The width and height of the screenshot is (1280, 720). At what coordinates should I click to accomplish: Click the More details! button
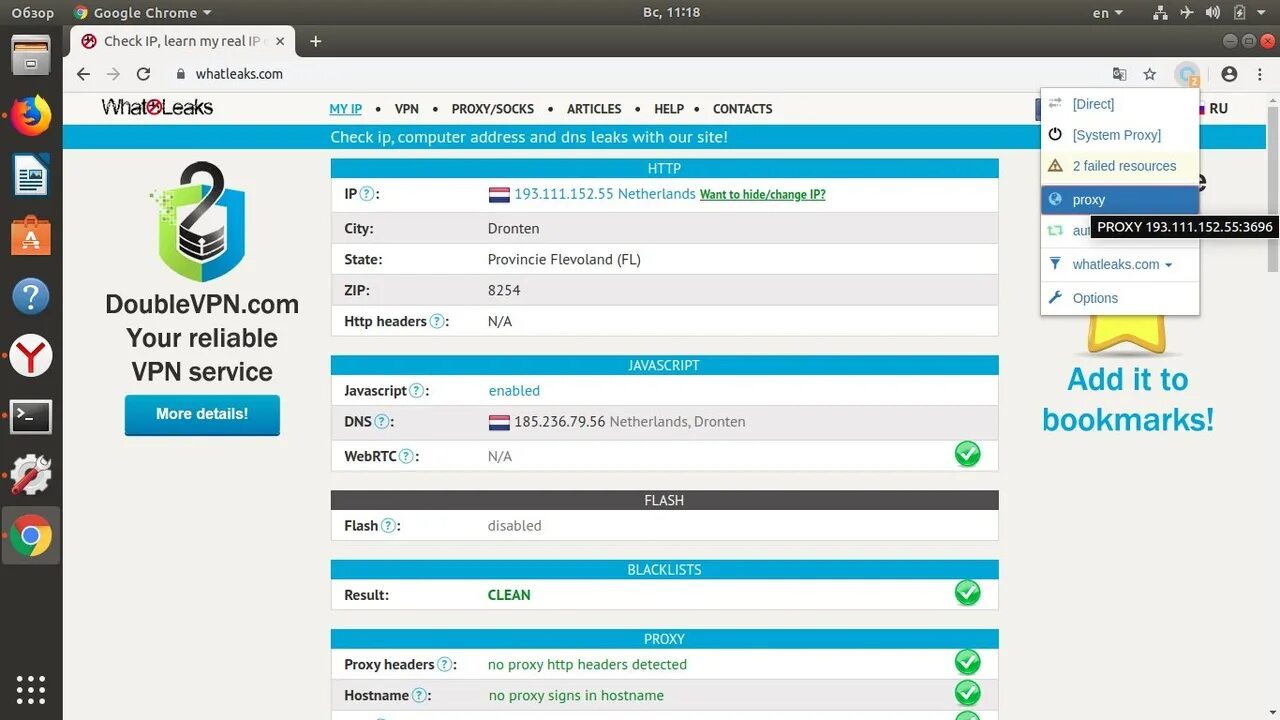202,414
